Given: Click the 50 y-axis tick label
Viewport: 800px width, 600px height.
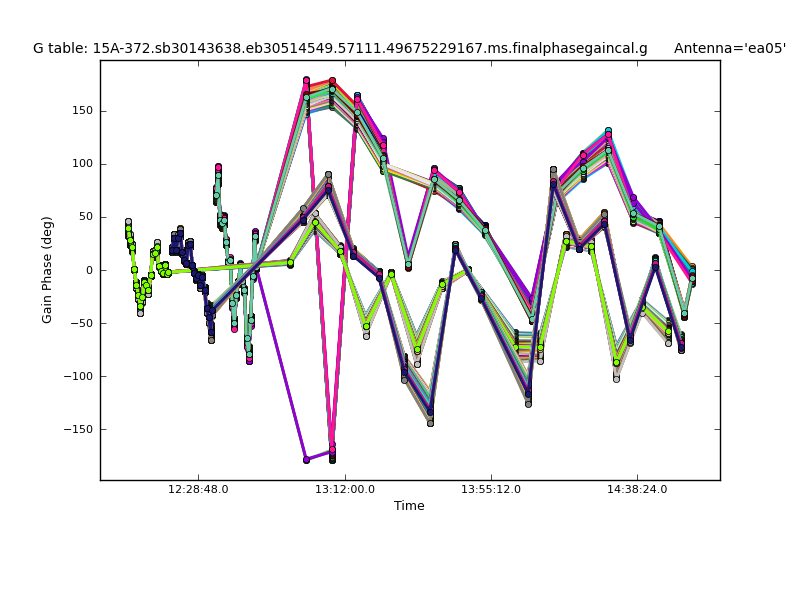Looking at the screenshot, I should (85, 217).
